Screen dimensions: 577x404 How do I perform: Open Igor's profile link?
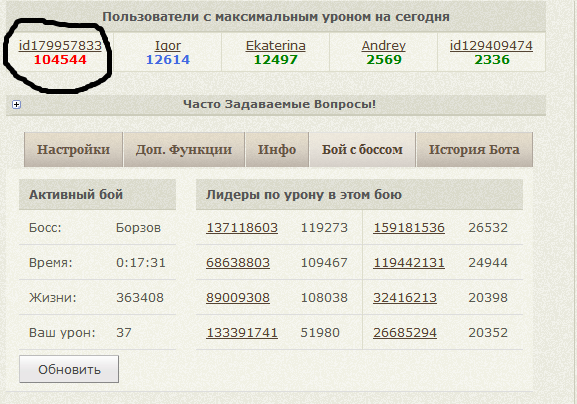point(168,46)
